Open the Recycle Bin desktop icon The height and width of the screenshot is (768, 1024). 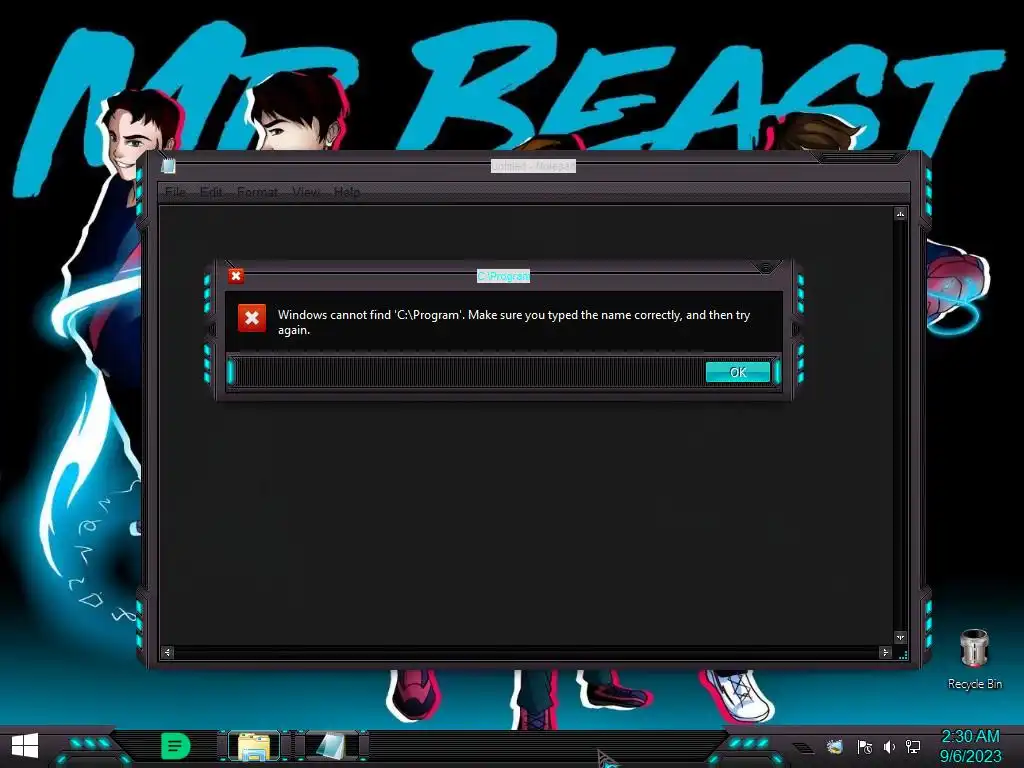tap(974, 658)
